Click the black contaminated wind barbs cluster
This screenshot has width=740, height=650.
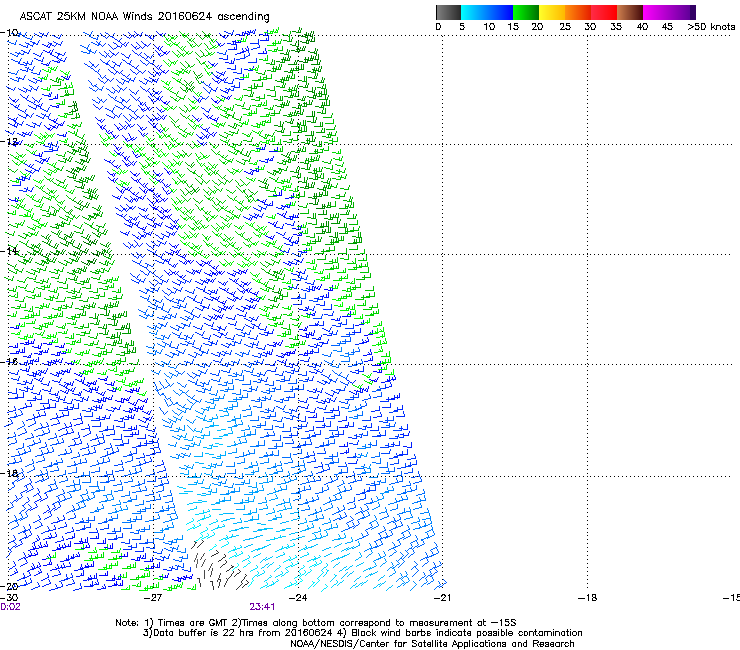220,566
